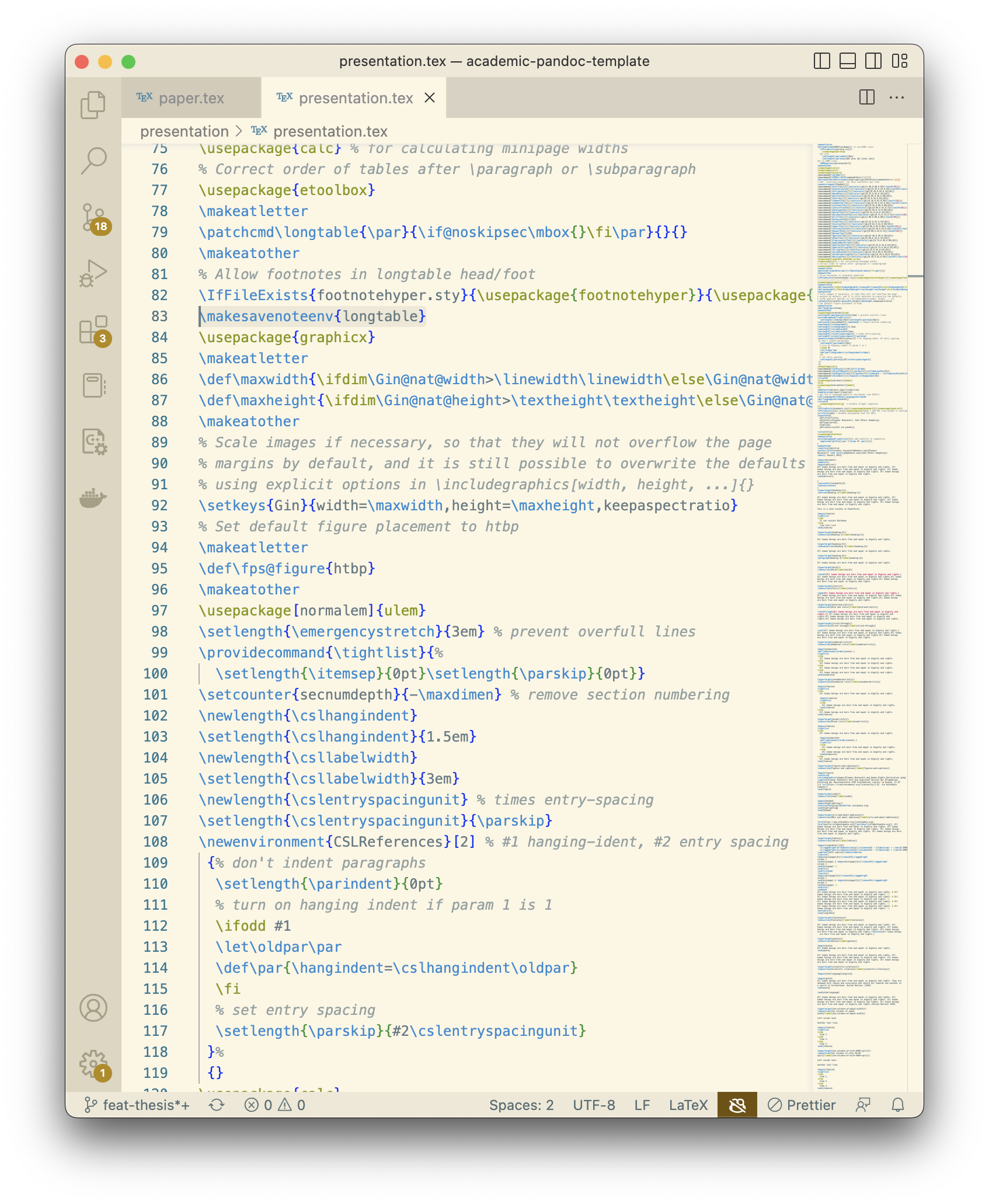Open the Docker view

click(93, 498)
